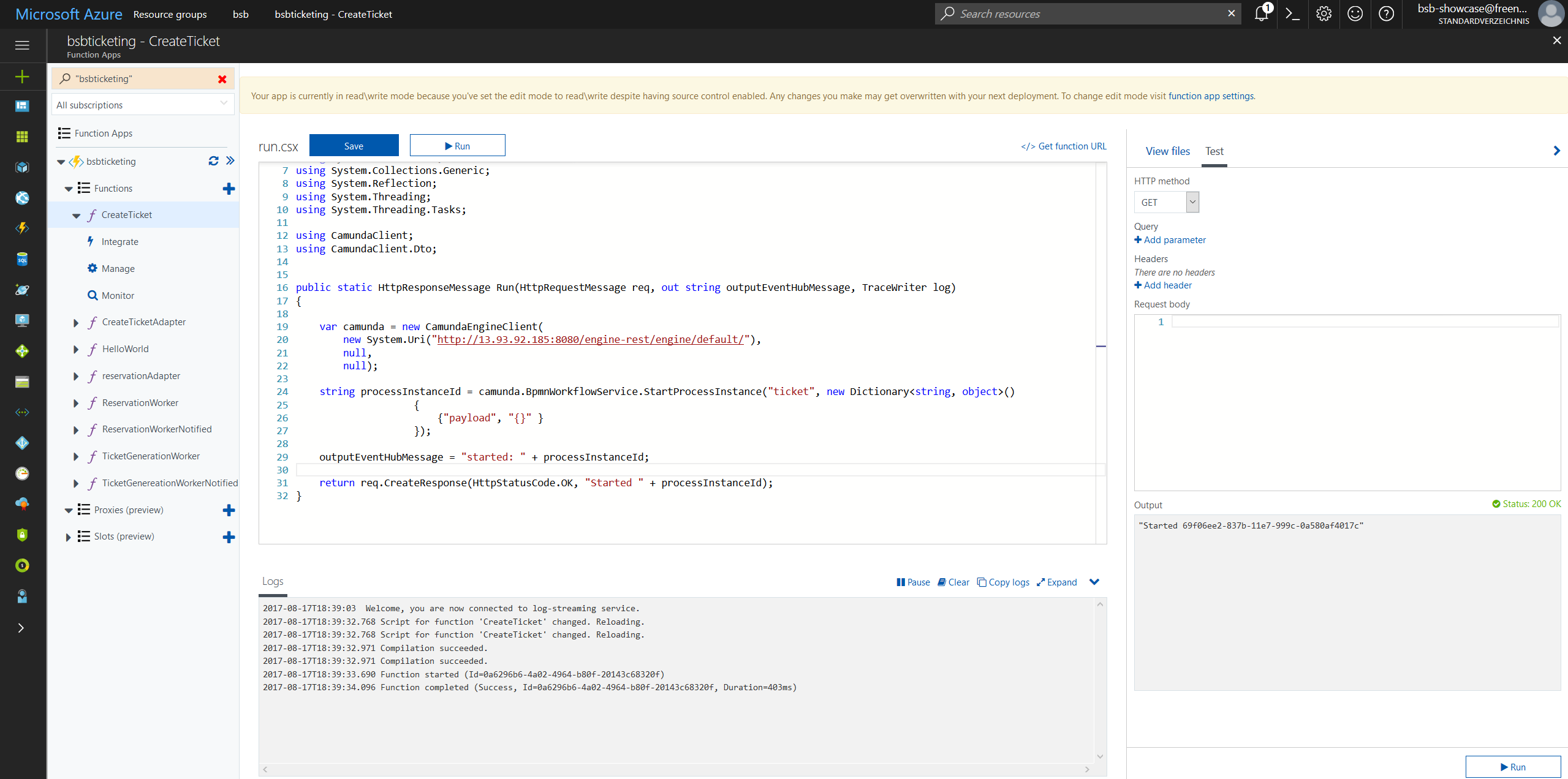
Task: Open the Advisor cloud icon in sidebar
Action: 22,504
